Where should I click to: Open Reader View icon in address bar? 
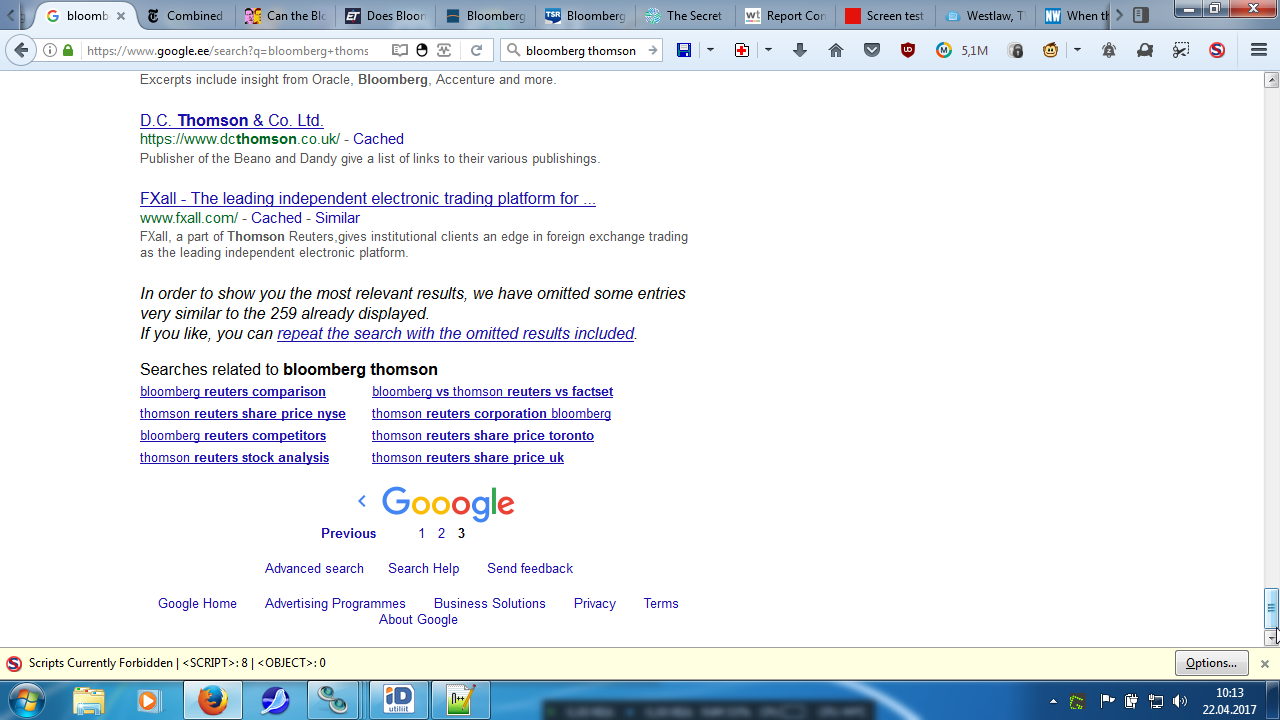(x=400, y=50)
